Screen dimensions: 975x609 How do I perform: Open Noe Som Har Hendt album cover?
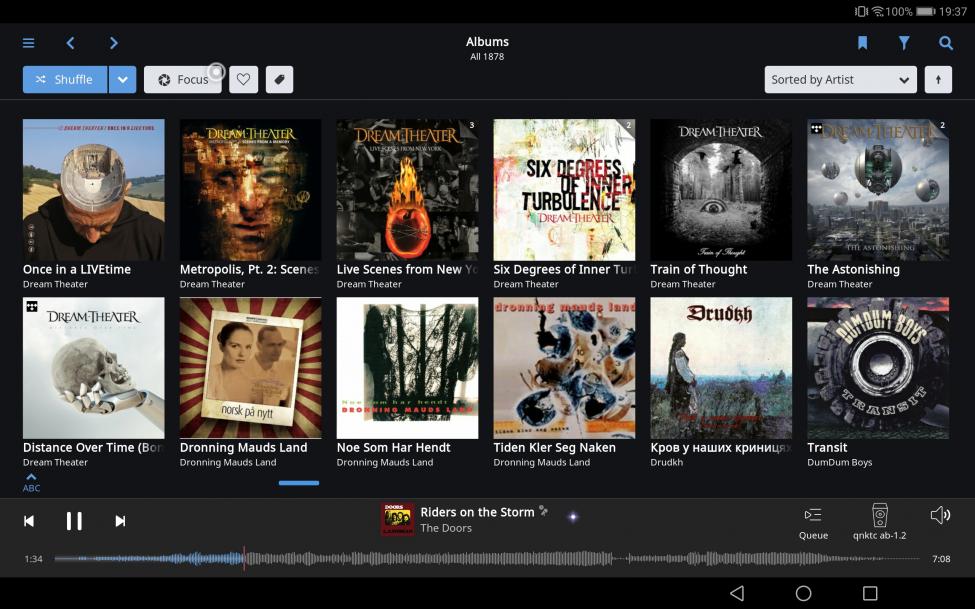[407, 368]
